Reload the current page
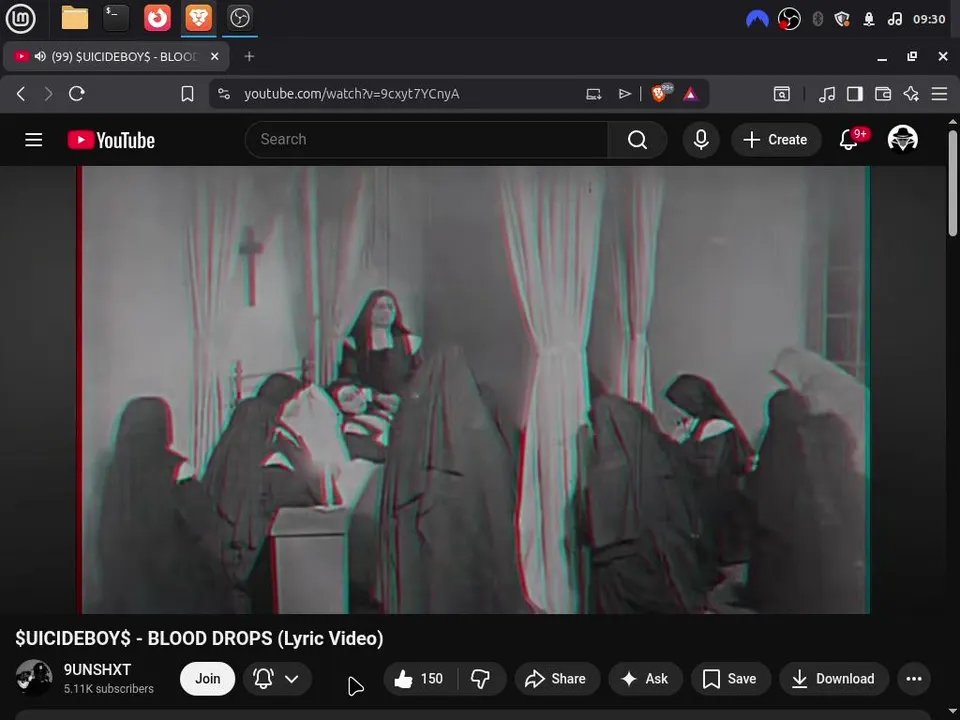This screenshot has width=960, height=720. click(77, 94)
